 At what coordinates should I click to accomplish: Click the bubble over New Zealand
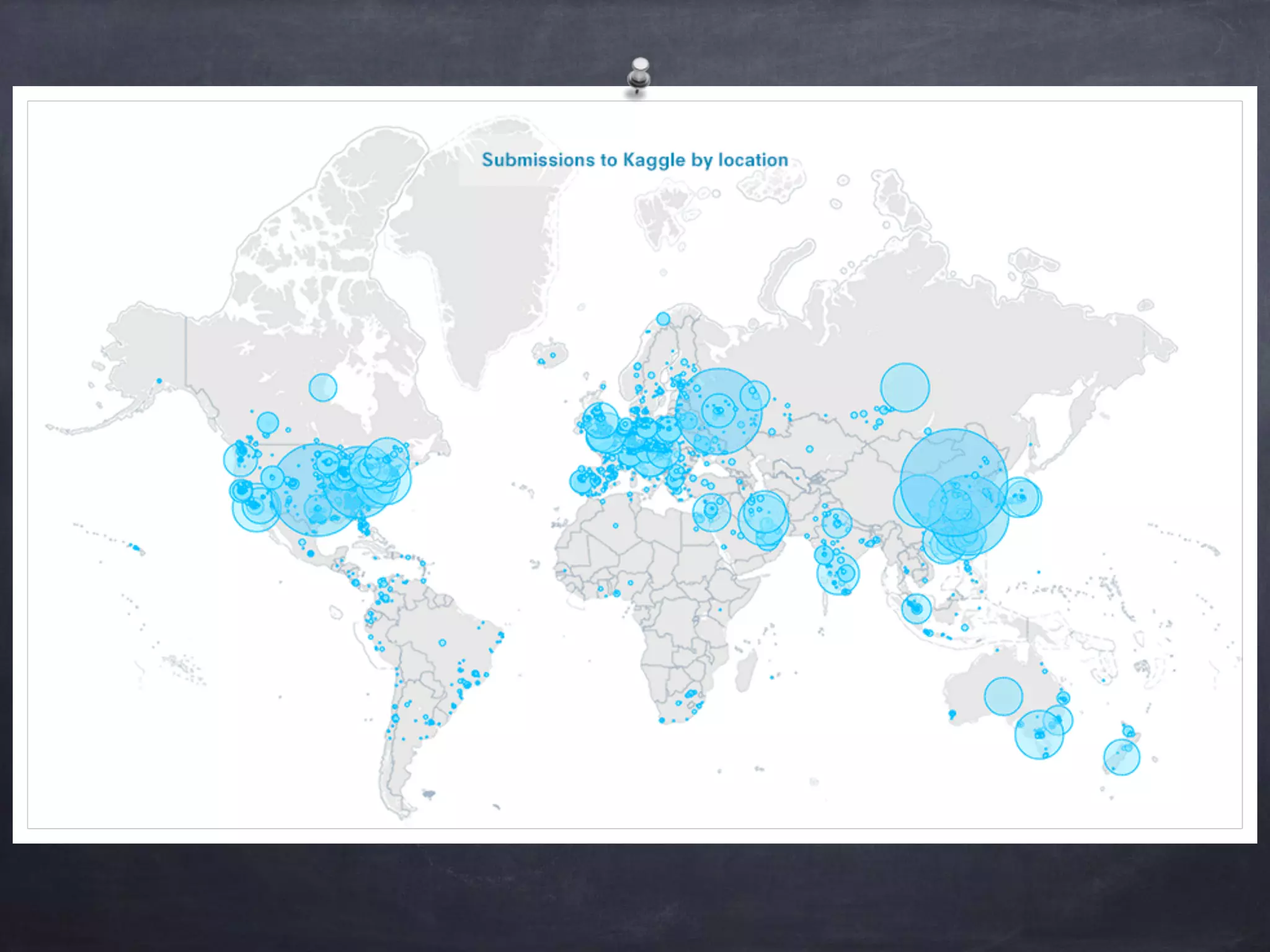point(1121,757)
